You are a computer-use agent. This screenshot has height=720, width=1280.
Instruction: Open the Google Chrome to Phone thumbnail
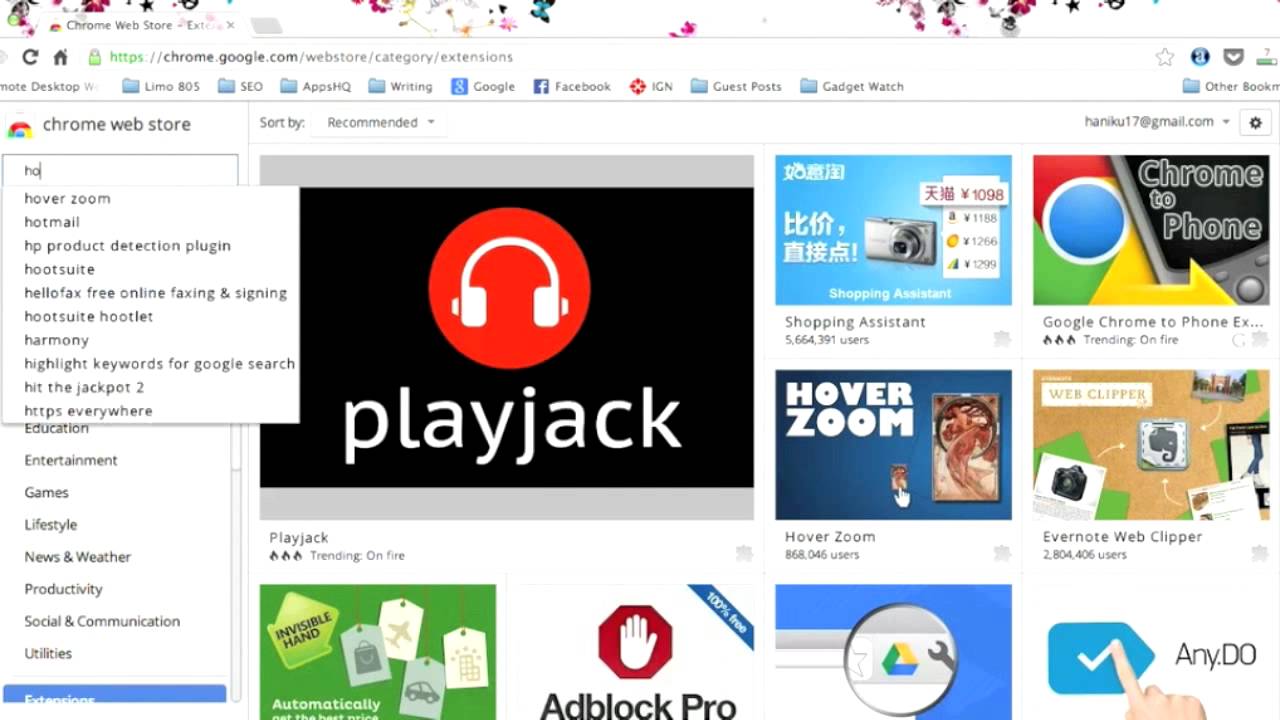coord(1151,230)
